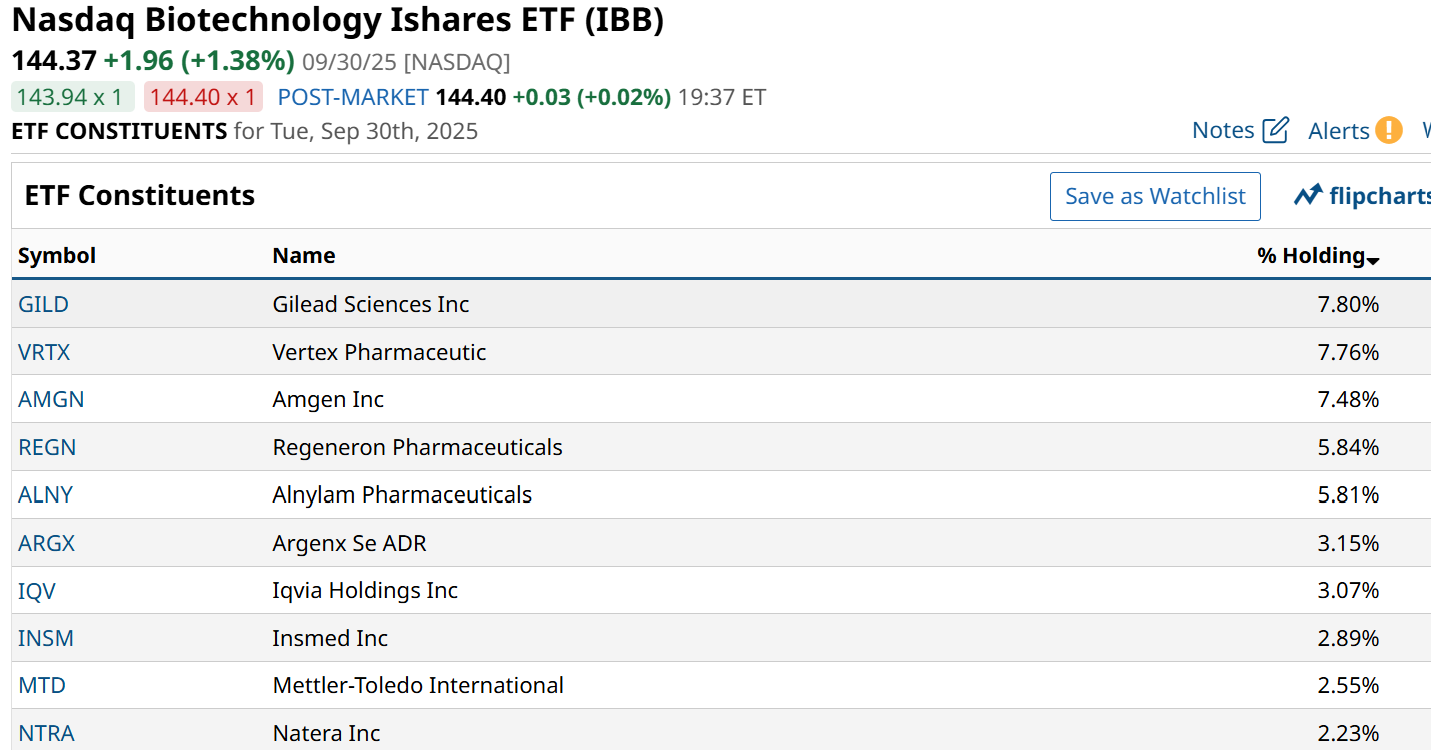Click the % Holding sort arrow

(1373, 260)
